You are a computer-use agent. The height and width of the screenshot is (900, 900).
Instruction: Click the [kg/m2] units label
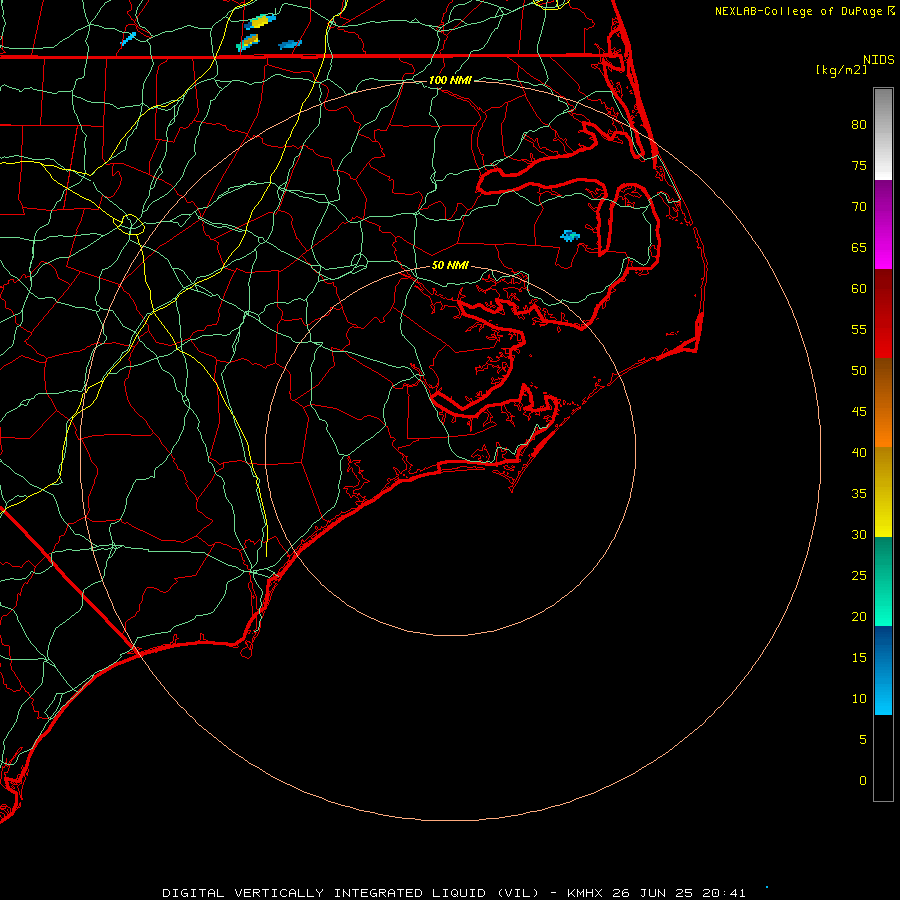[x=841, y=70]
